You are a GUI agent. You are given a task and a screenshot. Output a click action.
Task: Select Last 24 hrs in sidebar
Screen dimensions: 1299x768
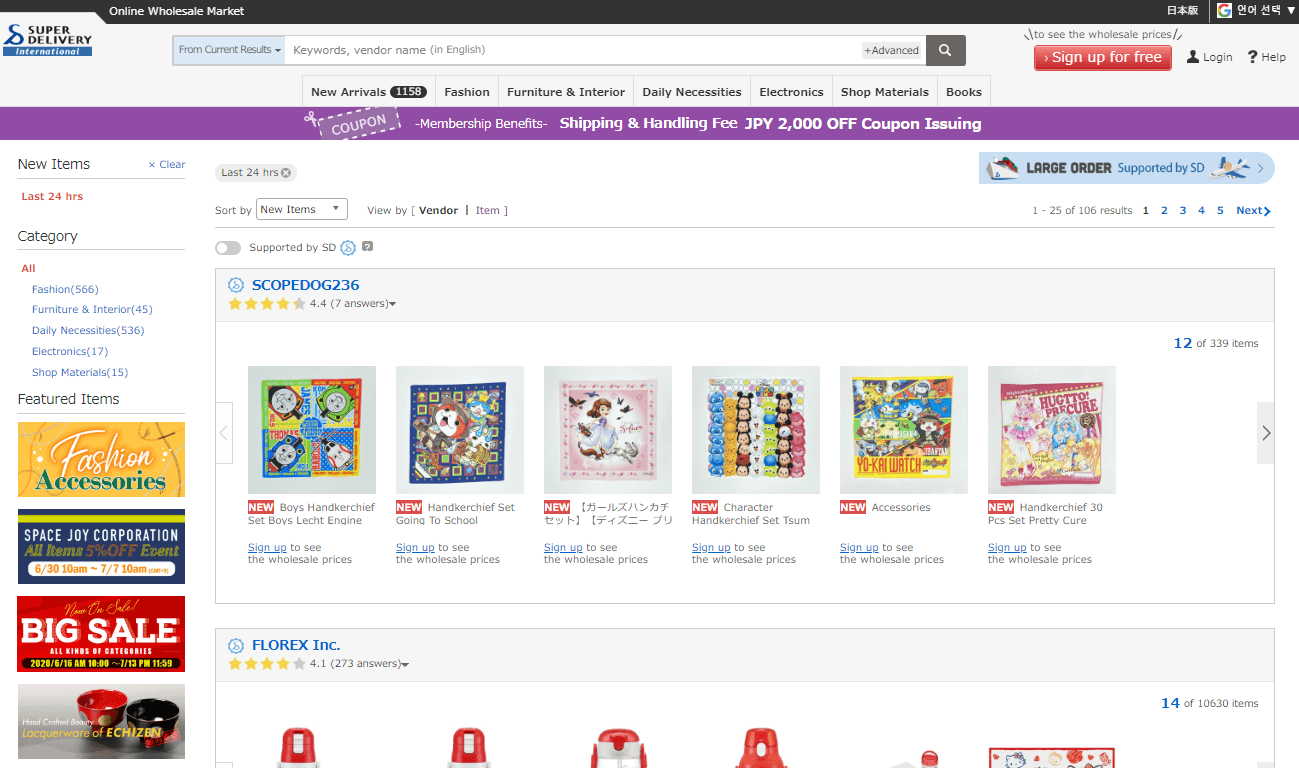[52, 196]
